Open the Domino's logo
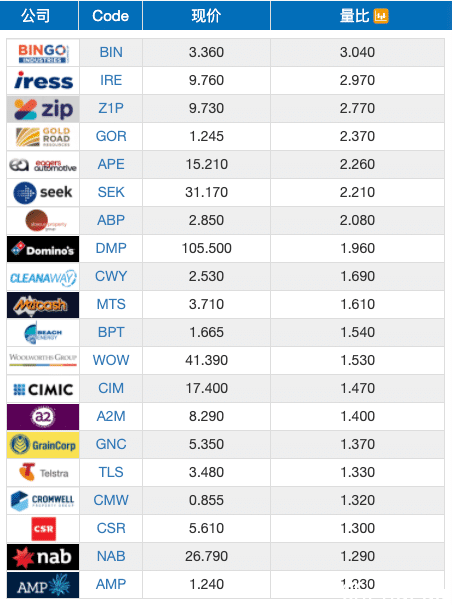The image size is (452, 605). (x=43, y=249)
